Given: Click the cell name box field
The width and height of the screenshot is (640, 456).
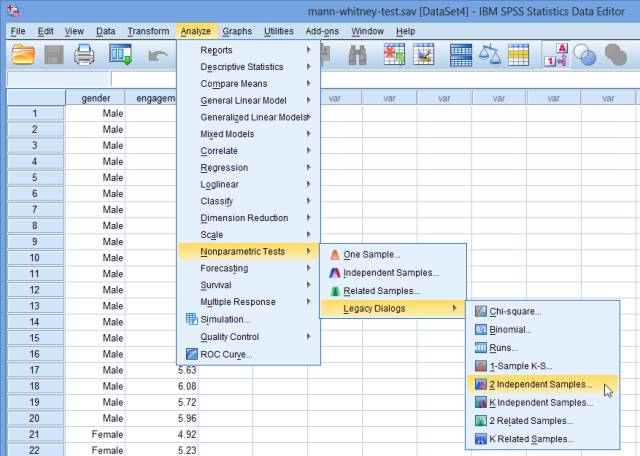Looking at the screenshot, I should [x=59, y=79].
